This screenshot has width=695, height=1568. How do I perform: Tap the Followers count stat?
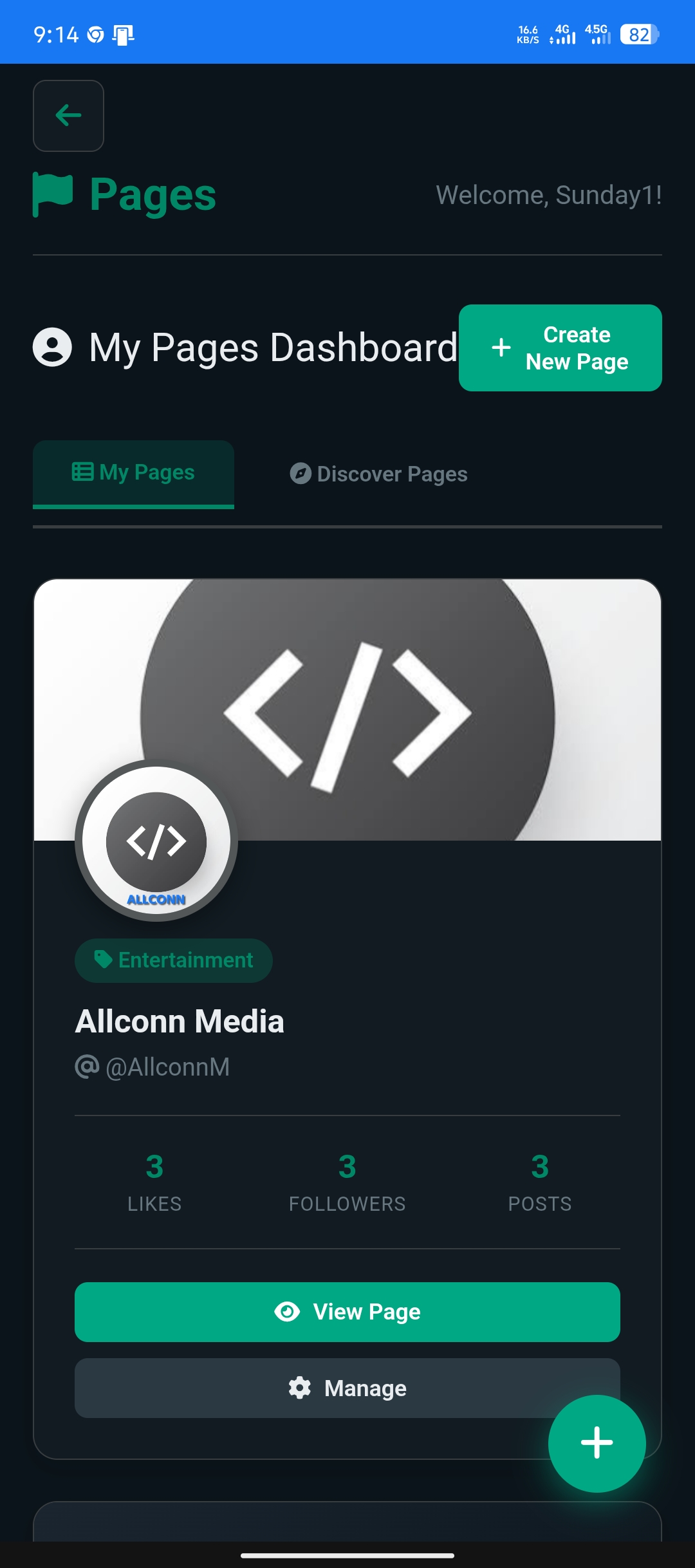pyautogui.click(x=347, y=1182)
